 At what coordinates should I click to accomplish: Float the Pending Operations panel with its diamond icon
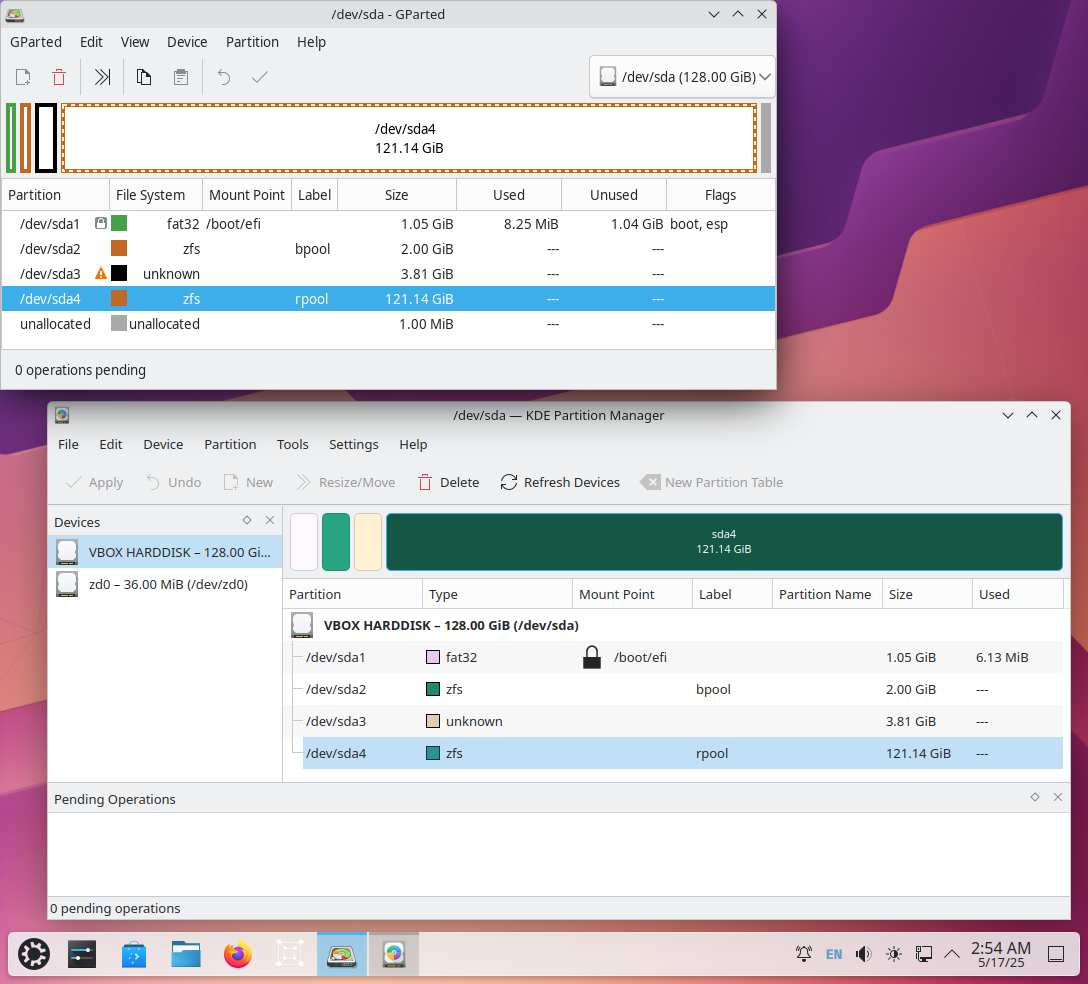[1035, 797]
